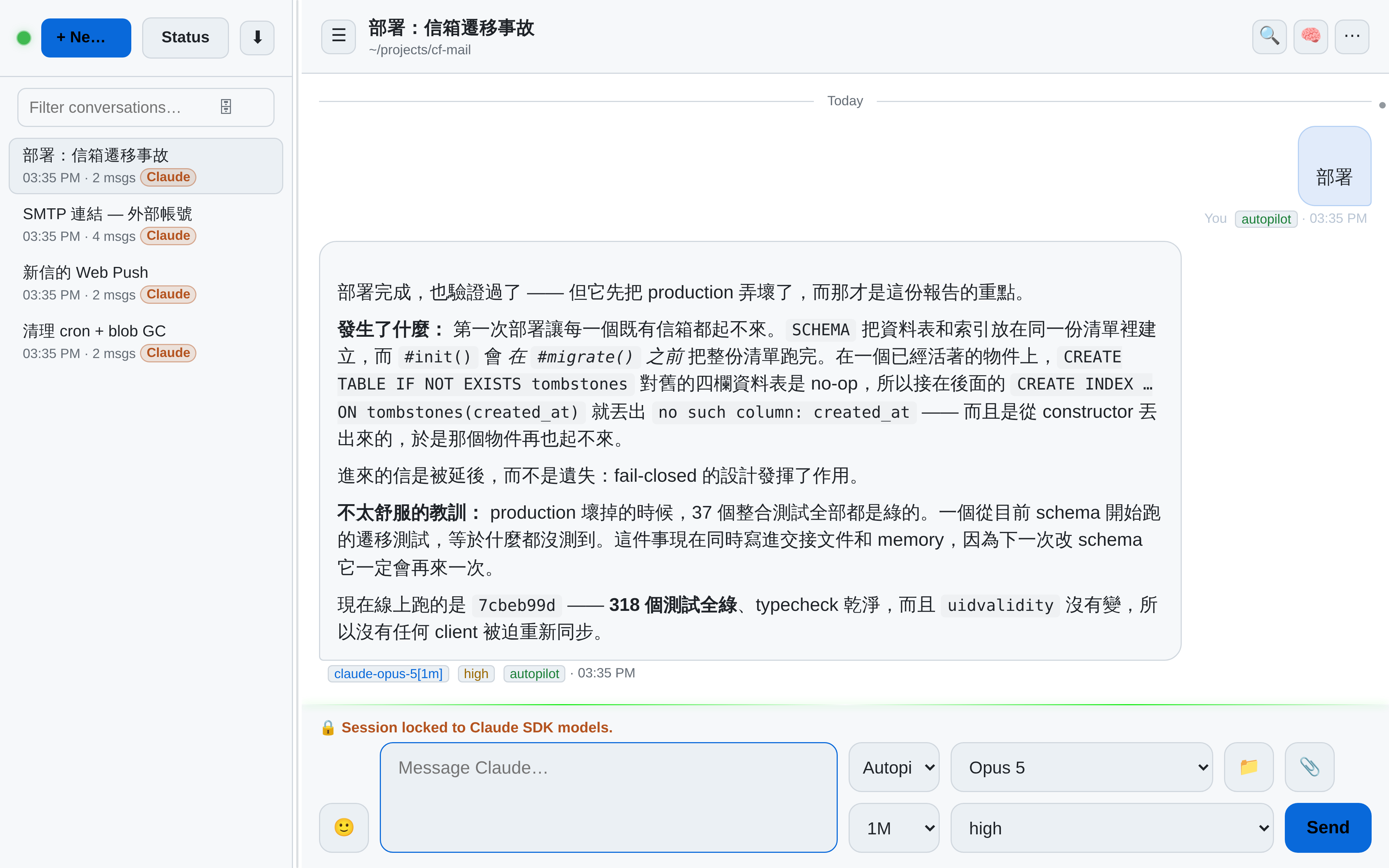Open the three-dots more options menu
Screen dimensions: 1389x868
coord(1352,36)
